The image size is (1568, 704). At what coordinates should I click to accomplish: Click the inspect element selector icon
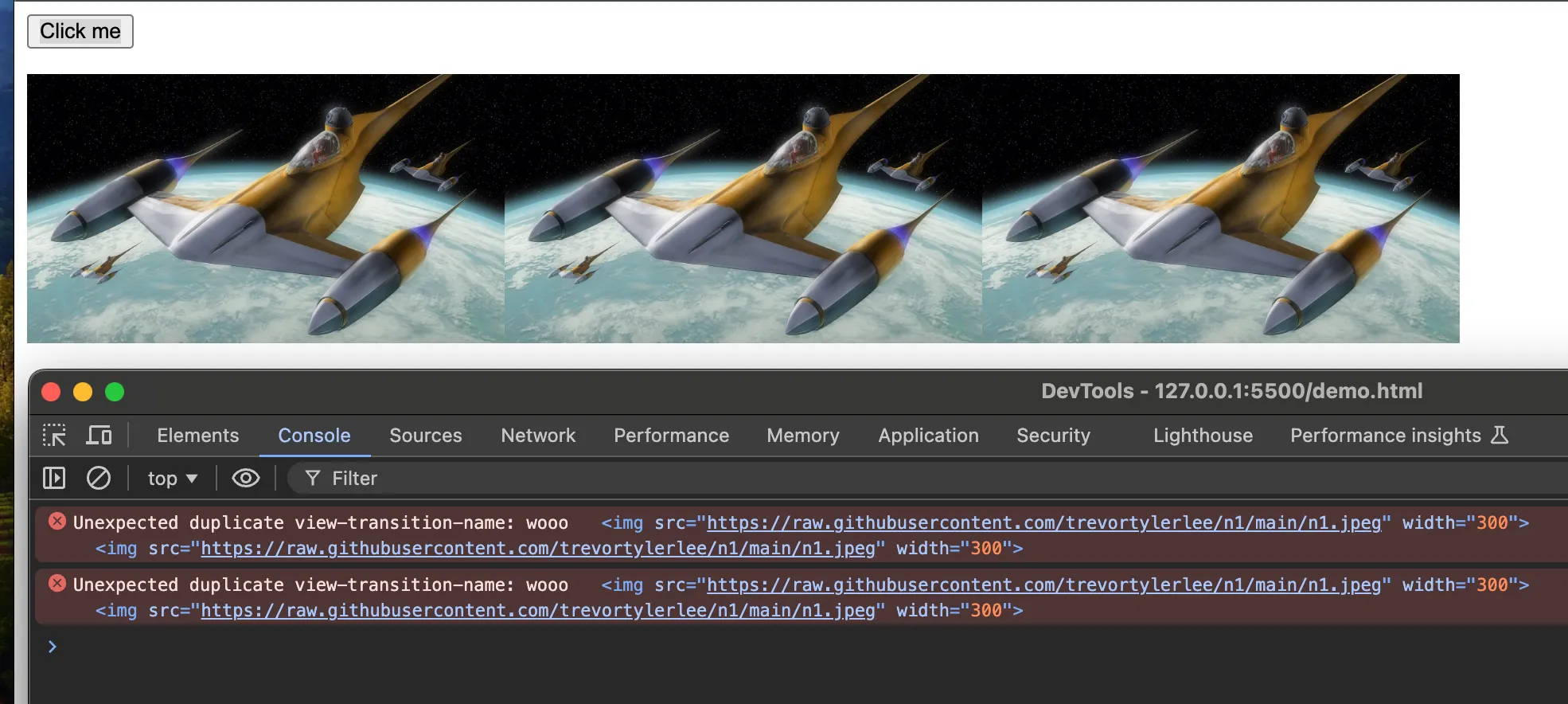point(54,436)
